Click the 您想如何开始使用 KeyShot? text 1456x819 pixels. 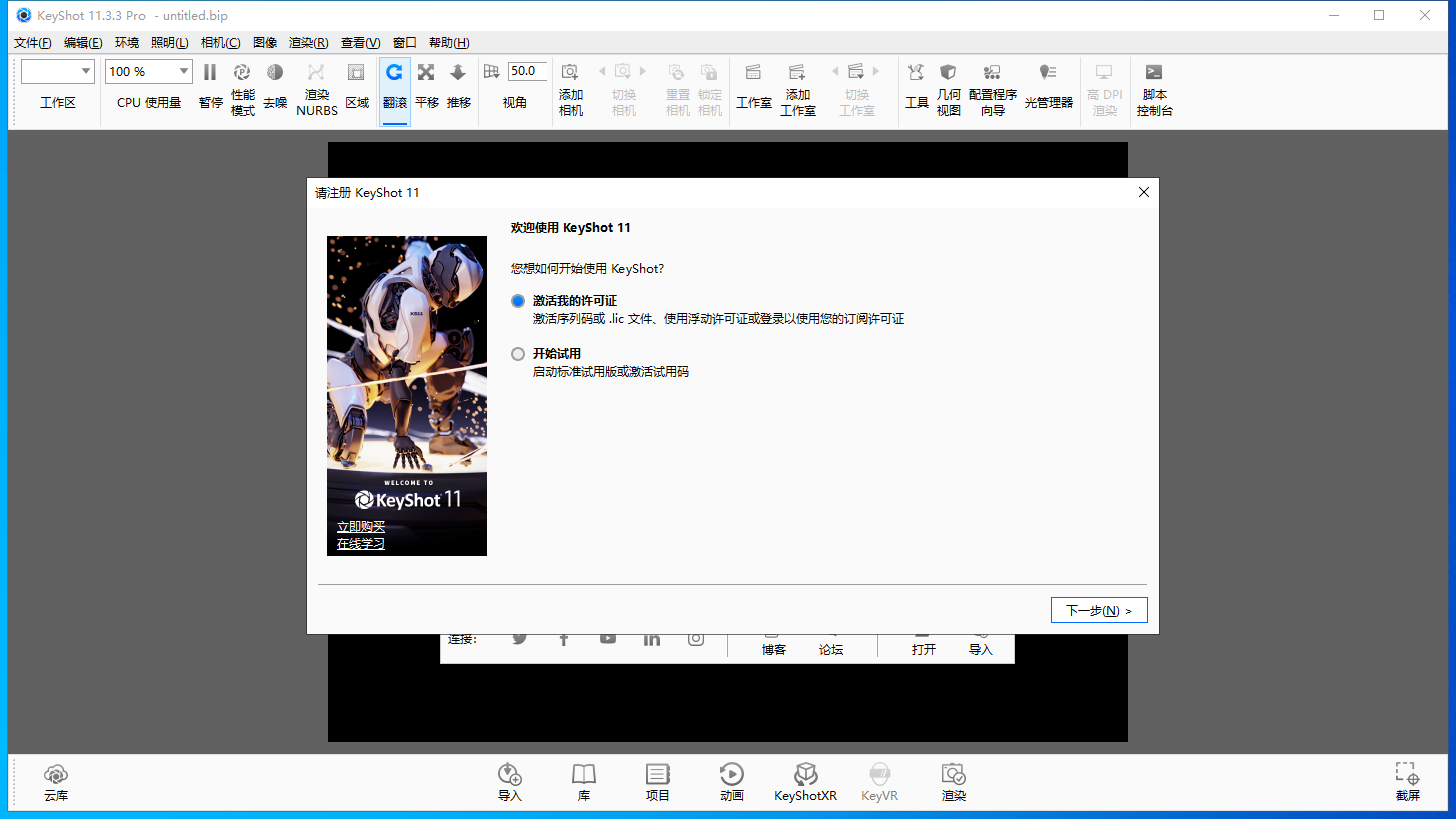click(587, 269)
